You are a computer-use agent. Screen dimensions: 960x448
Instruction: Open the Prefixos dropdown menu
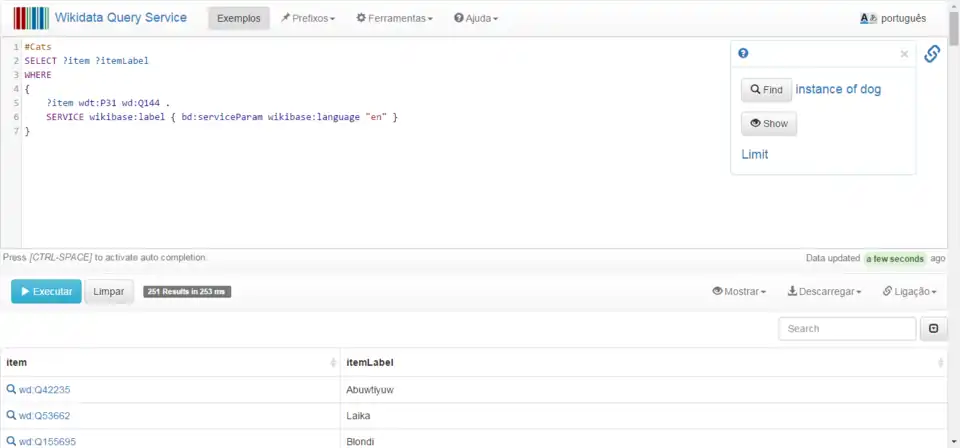[x=308, y=18]
